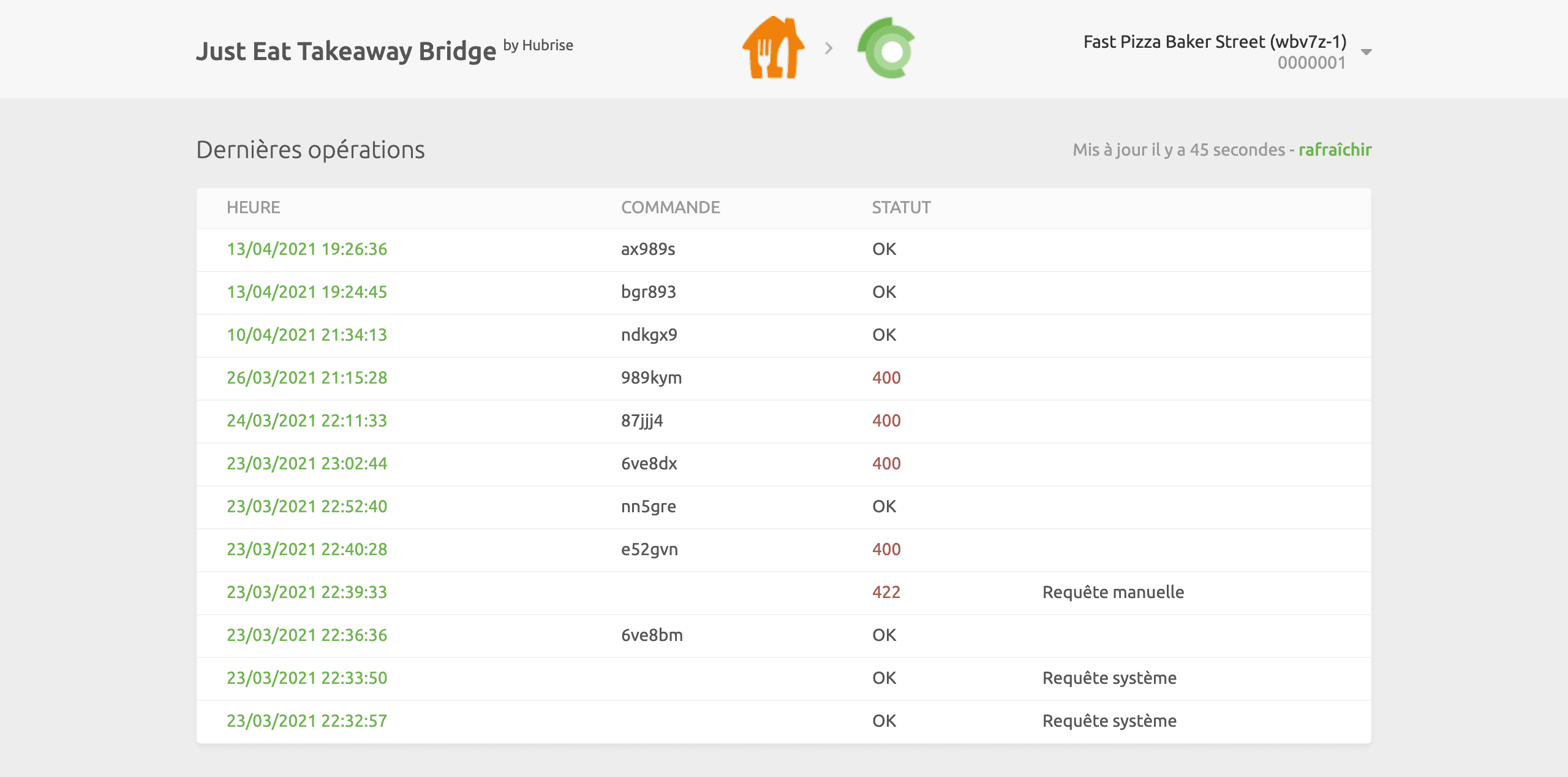The height and width of the screenshot is (777, 1568).
Task: Open operation at 10/04/2021 21:34:13
Action: [x=307, y=335]
